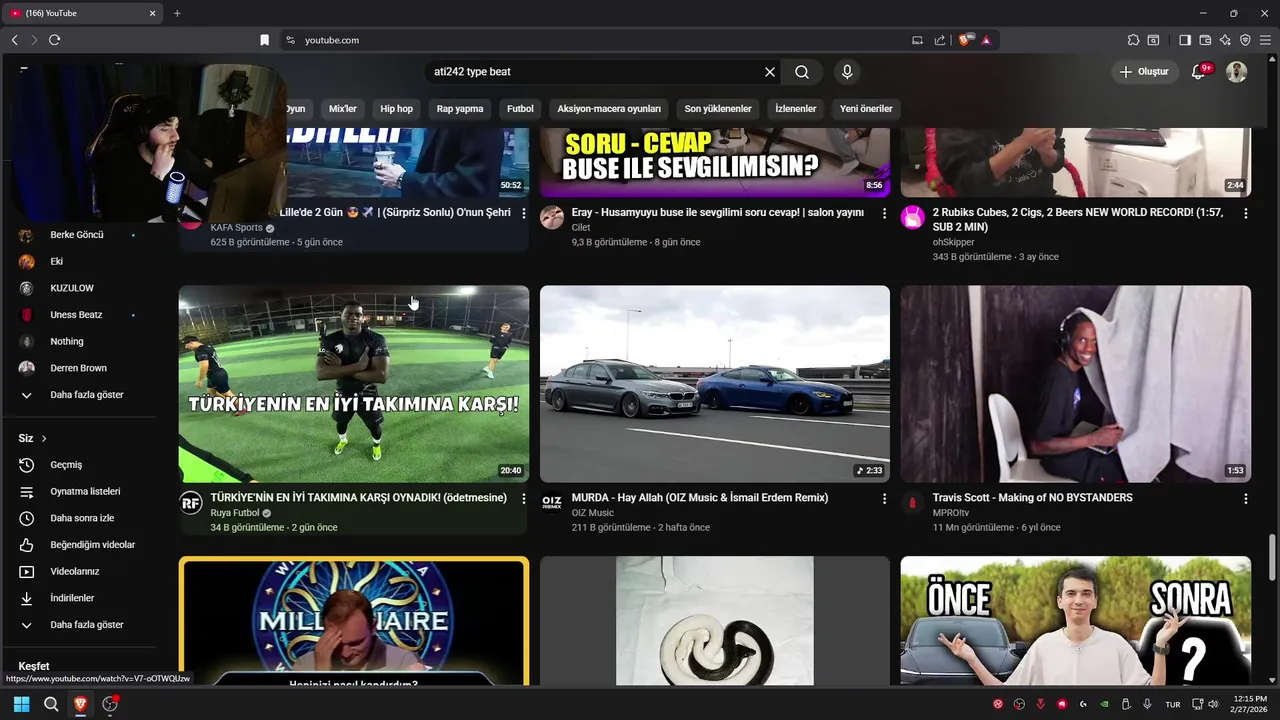The image size is (1280, 720).
Task: Click the Oluştur create button
Action: point(1144,72)
